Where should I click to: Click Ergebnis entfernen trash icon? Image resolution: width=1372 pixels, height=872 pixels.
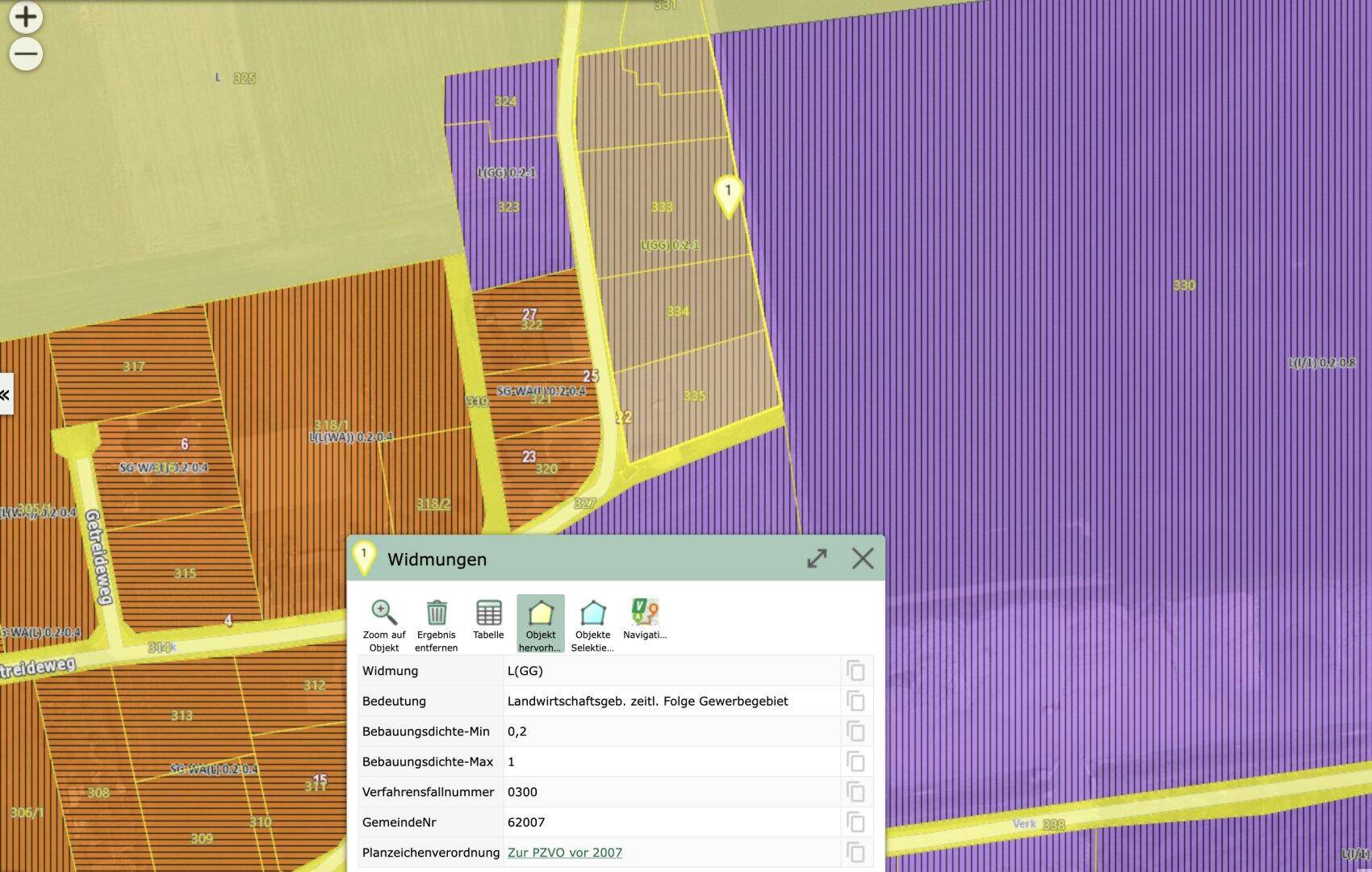[437, 624]
